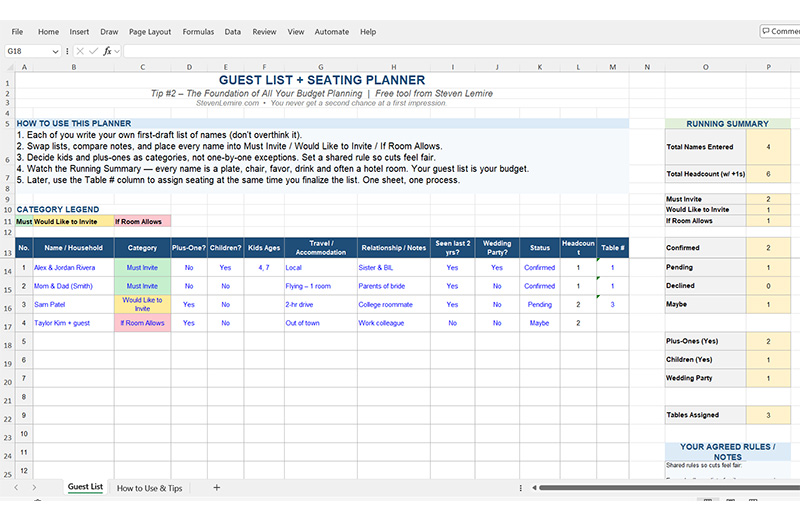The height and width of the screenshot is (520, 800).
Task: Click the HOW TO USE THIS PLANNER heading
Action: [74, 123]
